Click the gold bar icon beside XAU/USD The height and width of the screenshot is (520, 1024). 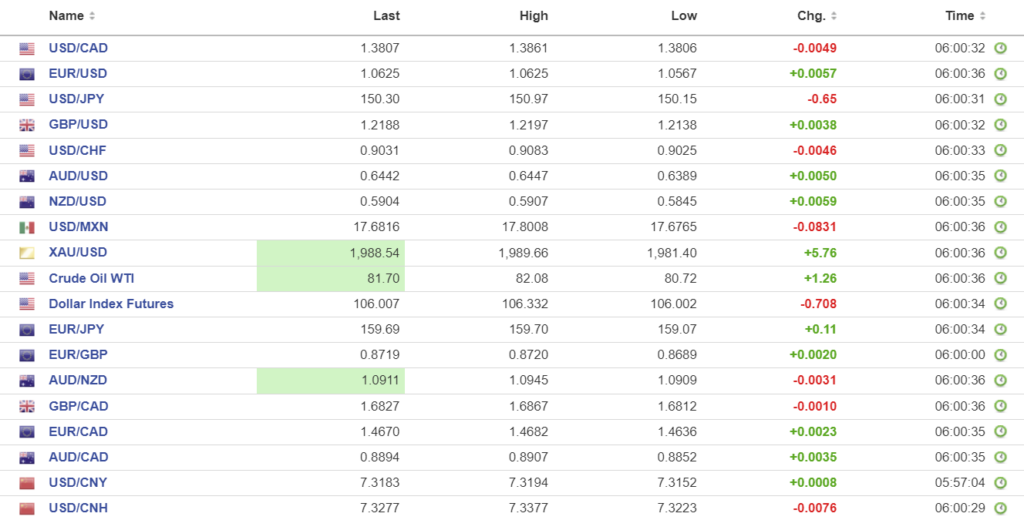27,253
